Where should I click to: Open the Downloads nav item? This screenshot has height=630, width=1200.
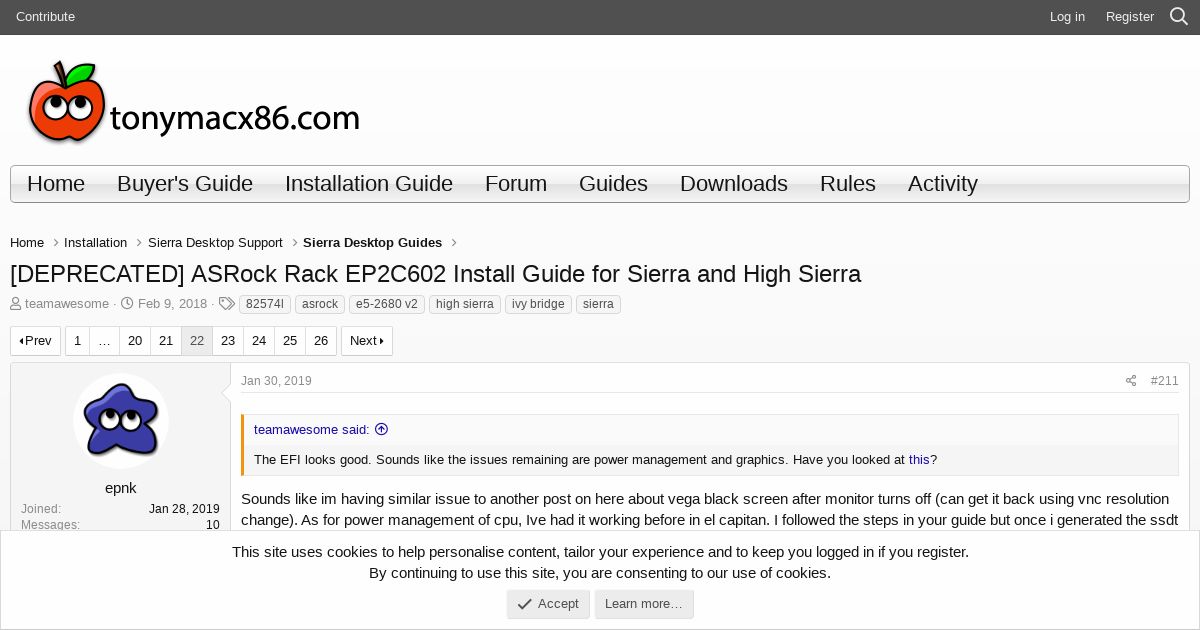[x=734, y=184]
